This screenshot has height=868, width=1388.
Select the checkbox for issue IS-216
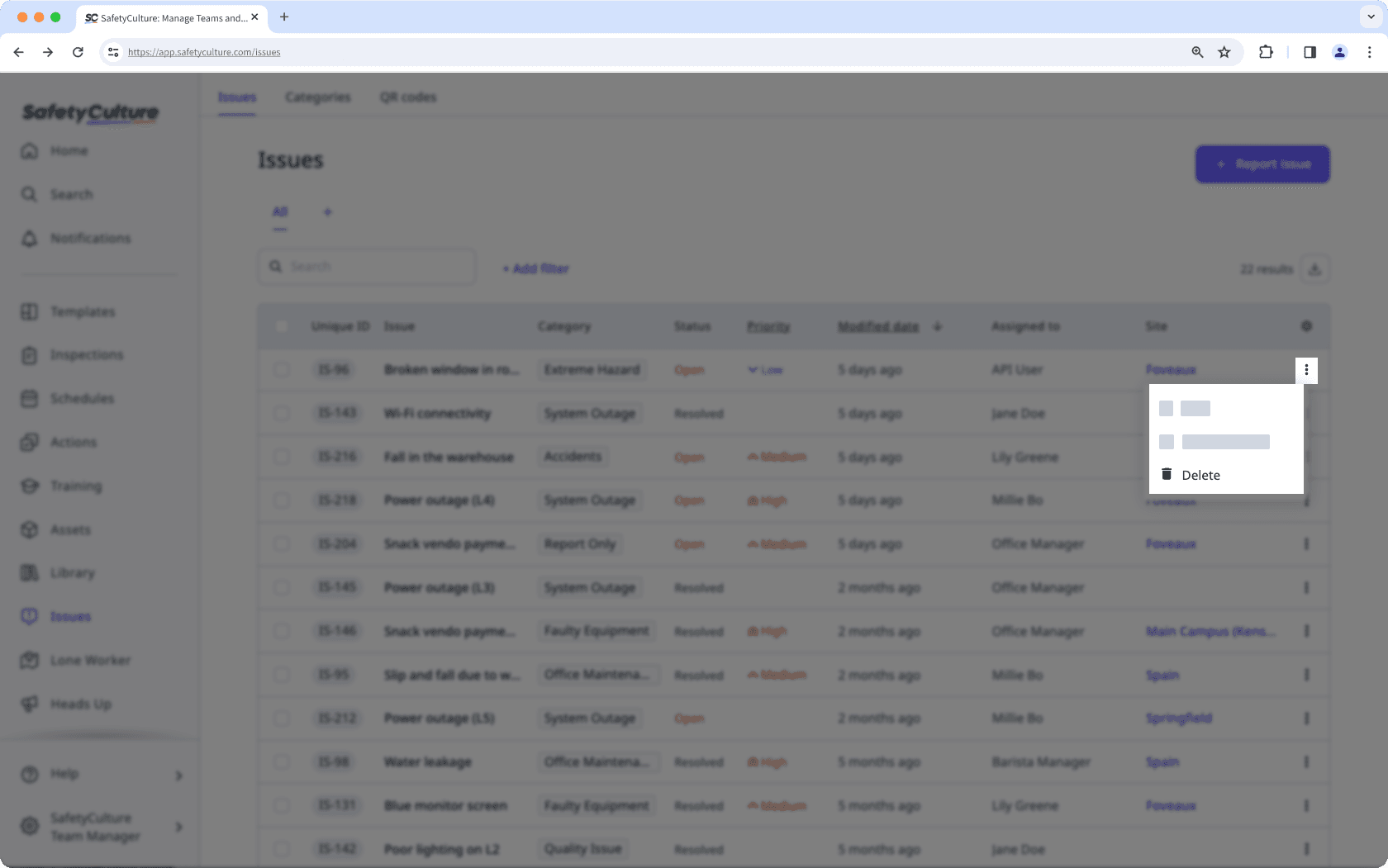coord(282,457)
